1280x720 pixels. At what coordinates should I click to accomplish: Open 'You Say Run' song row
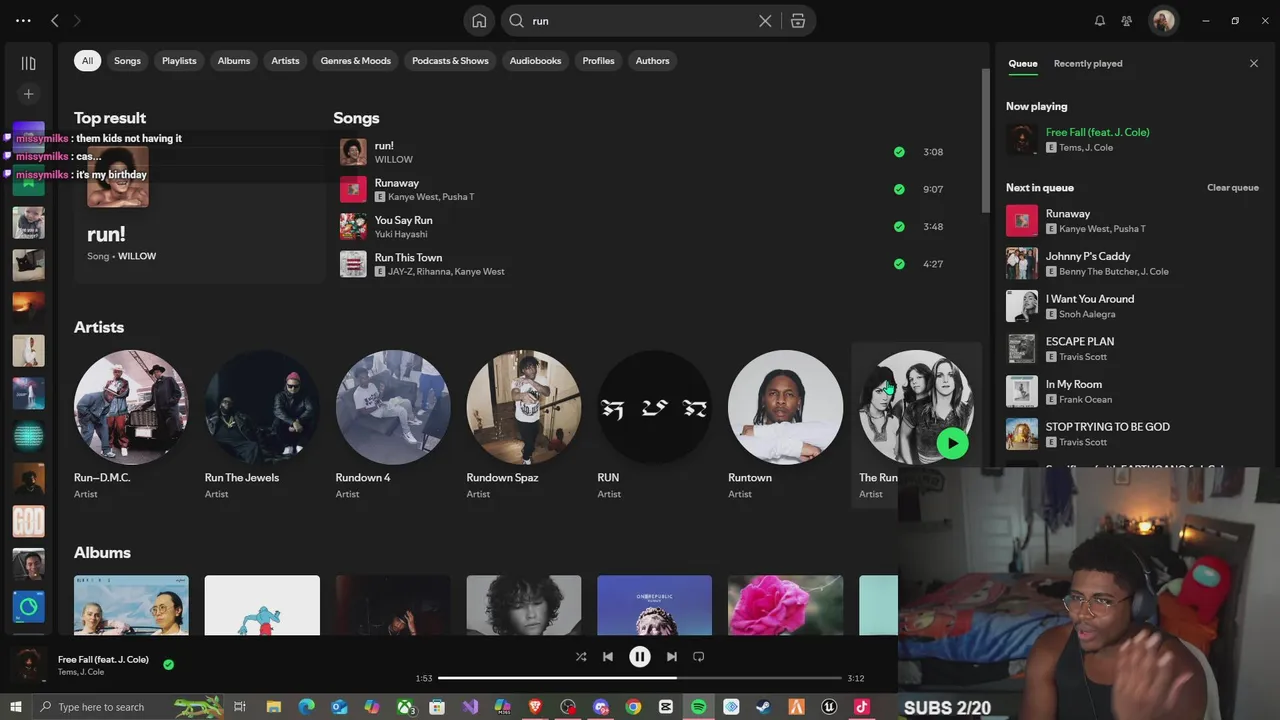pyautogui.click(x=645, y=227)
